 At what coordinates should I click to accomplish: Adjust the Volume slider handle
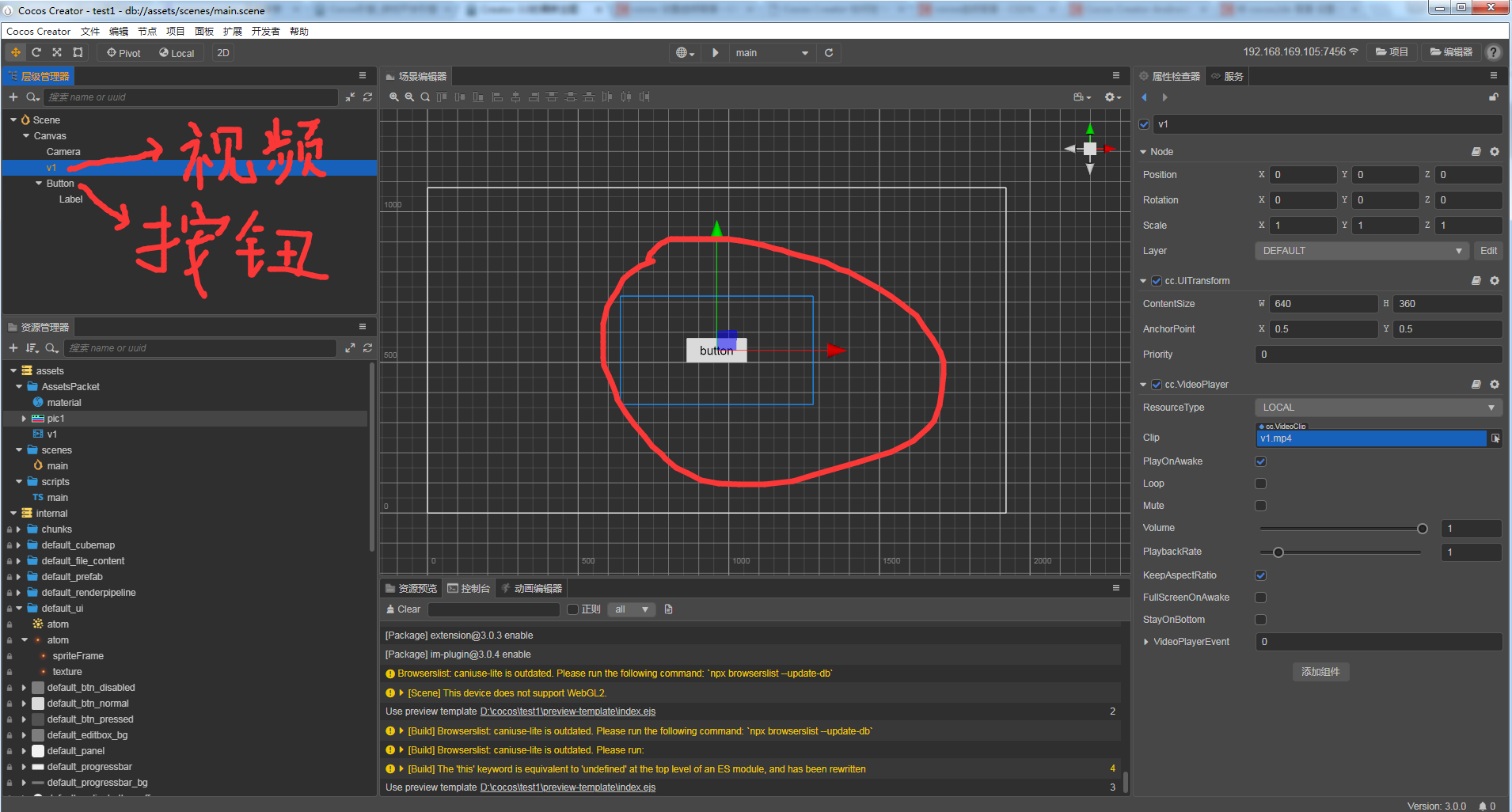click(1423, 529)
